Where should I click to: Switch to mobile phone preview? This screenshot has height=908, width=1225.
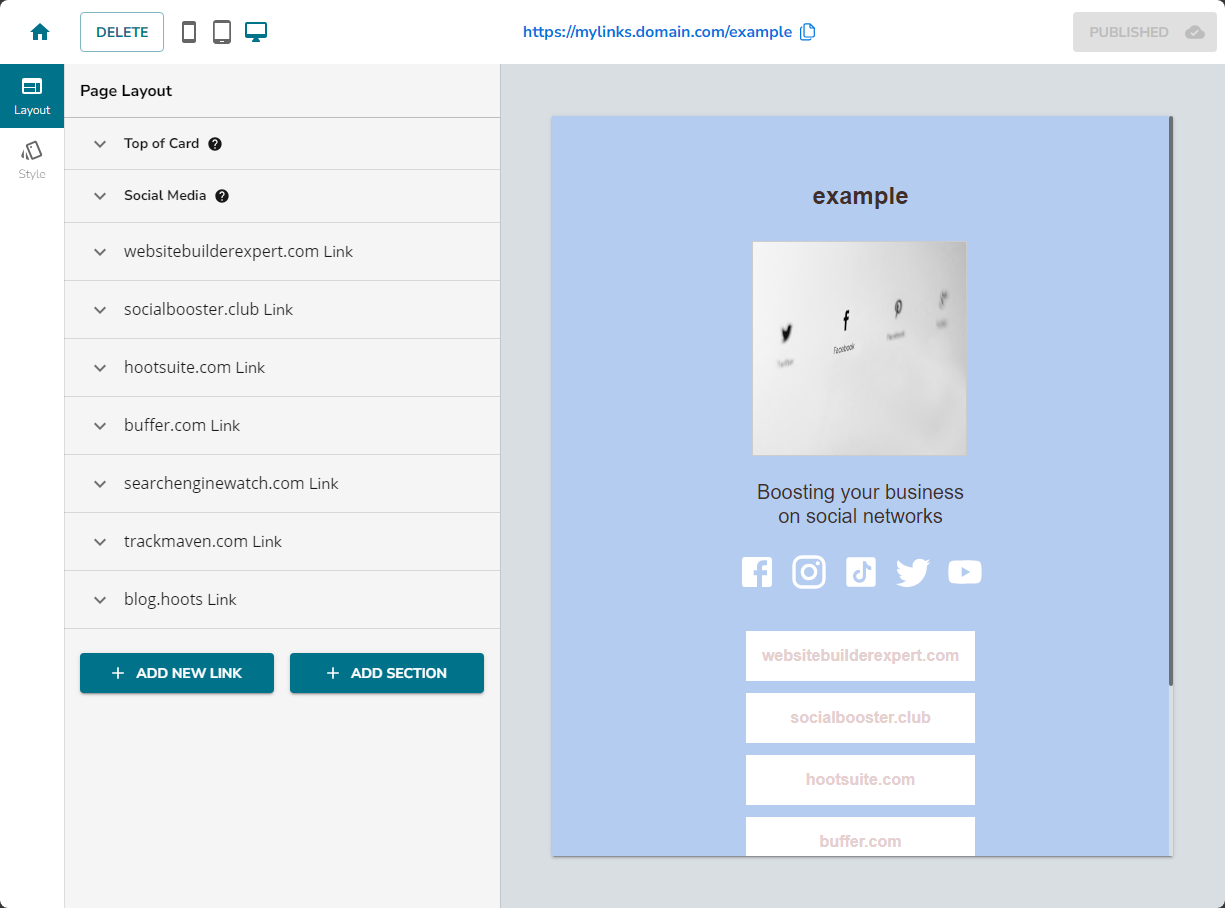(x=189, y=32)
